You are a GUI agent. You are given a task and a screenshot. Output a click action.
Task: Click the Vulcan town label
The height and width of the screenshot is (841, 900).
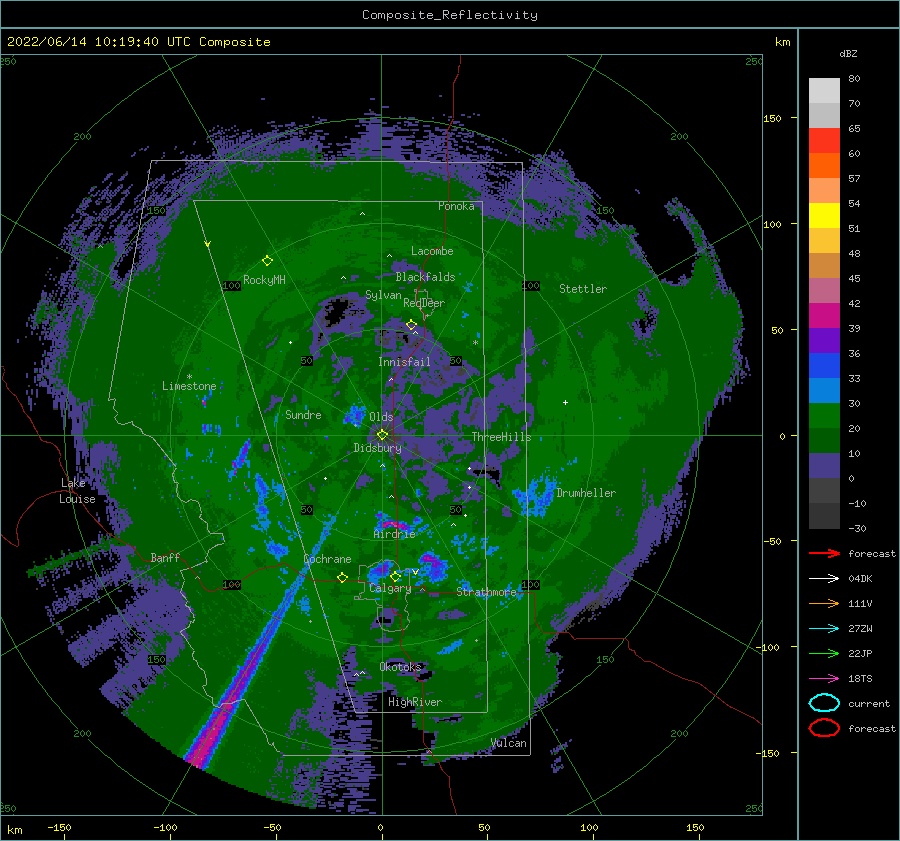(509, 743)
